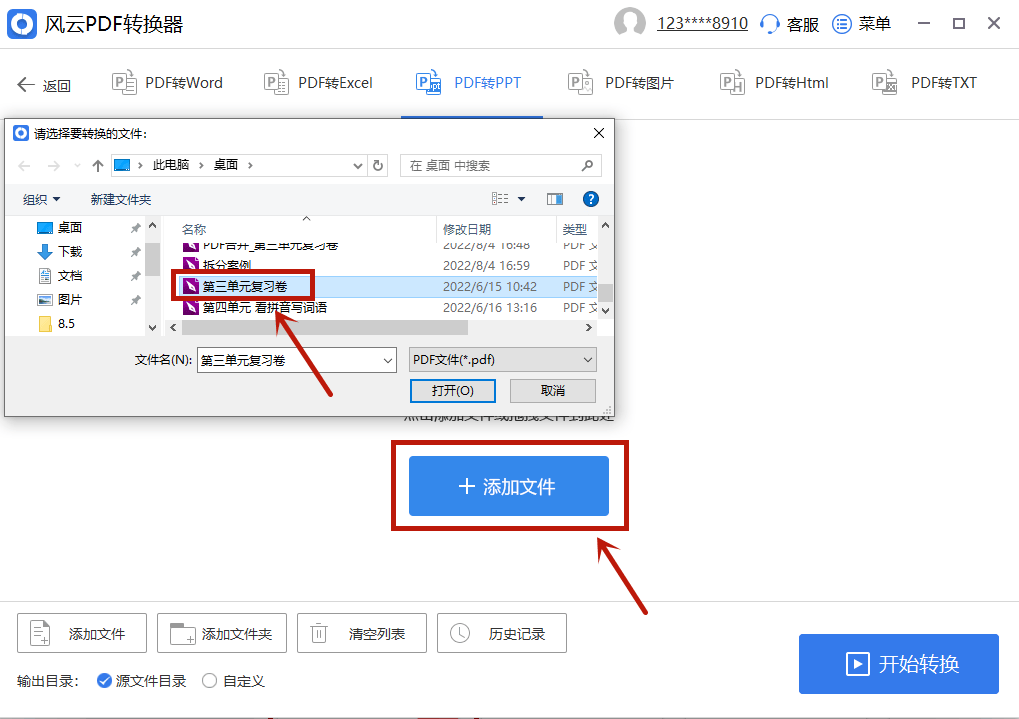Screen dimensions: 1019x719
Task: Click the back arrow inside the file dialog
Action: (x=22, y=165)
